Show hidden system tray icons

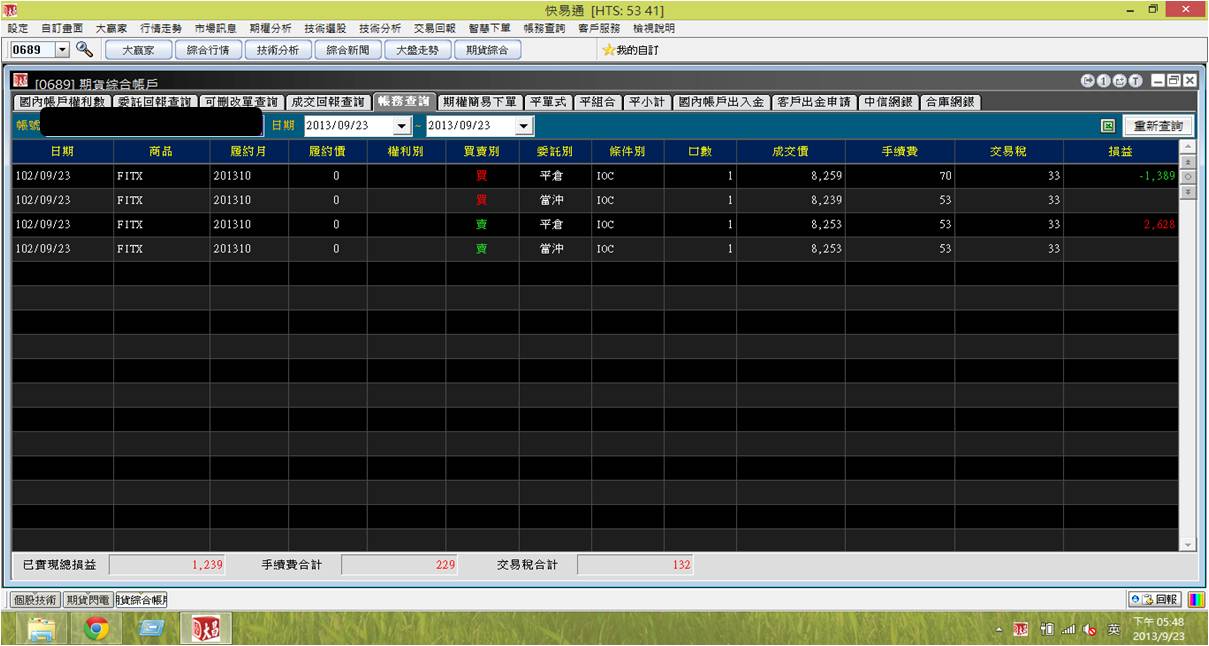coord(998,629)
